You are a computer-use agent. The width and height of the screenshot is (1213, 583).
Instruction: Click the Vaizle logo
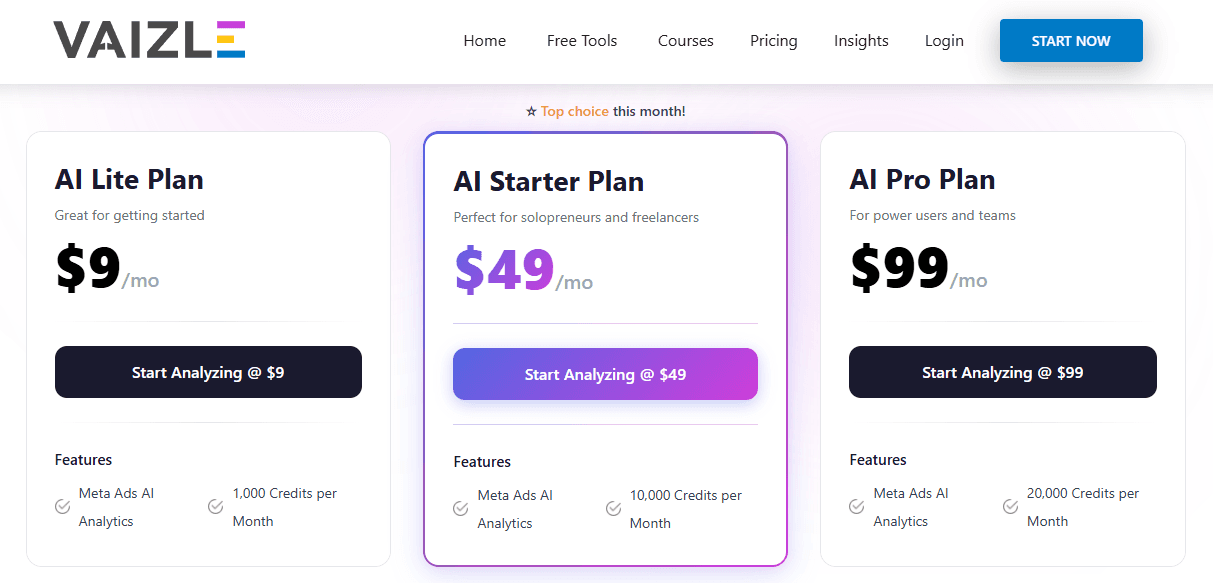148,40
